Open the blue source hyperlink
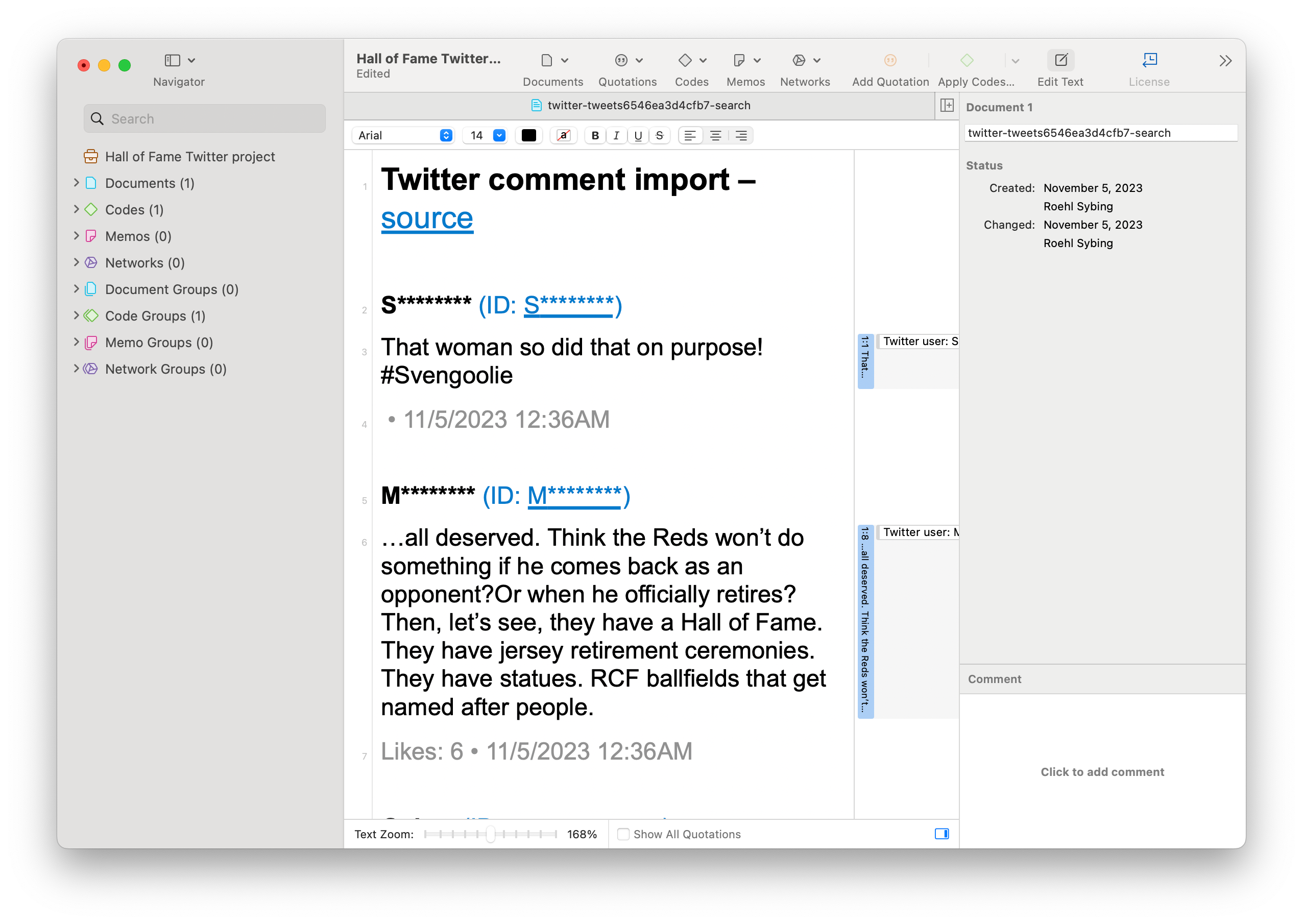1303x924 pixels. point(427,218)
